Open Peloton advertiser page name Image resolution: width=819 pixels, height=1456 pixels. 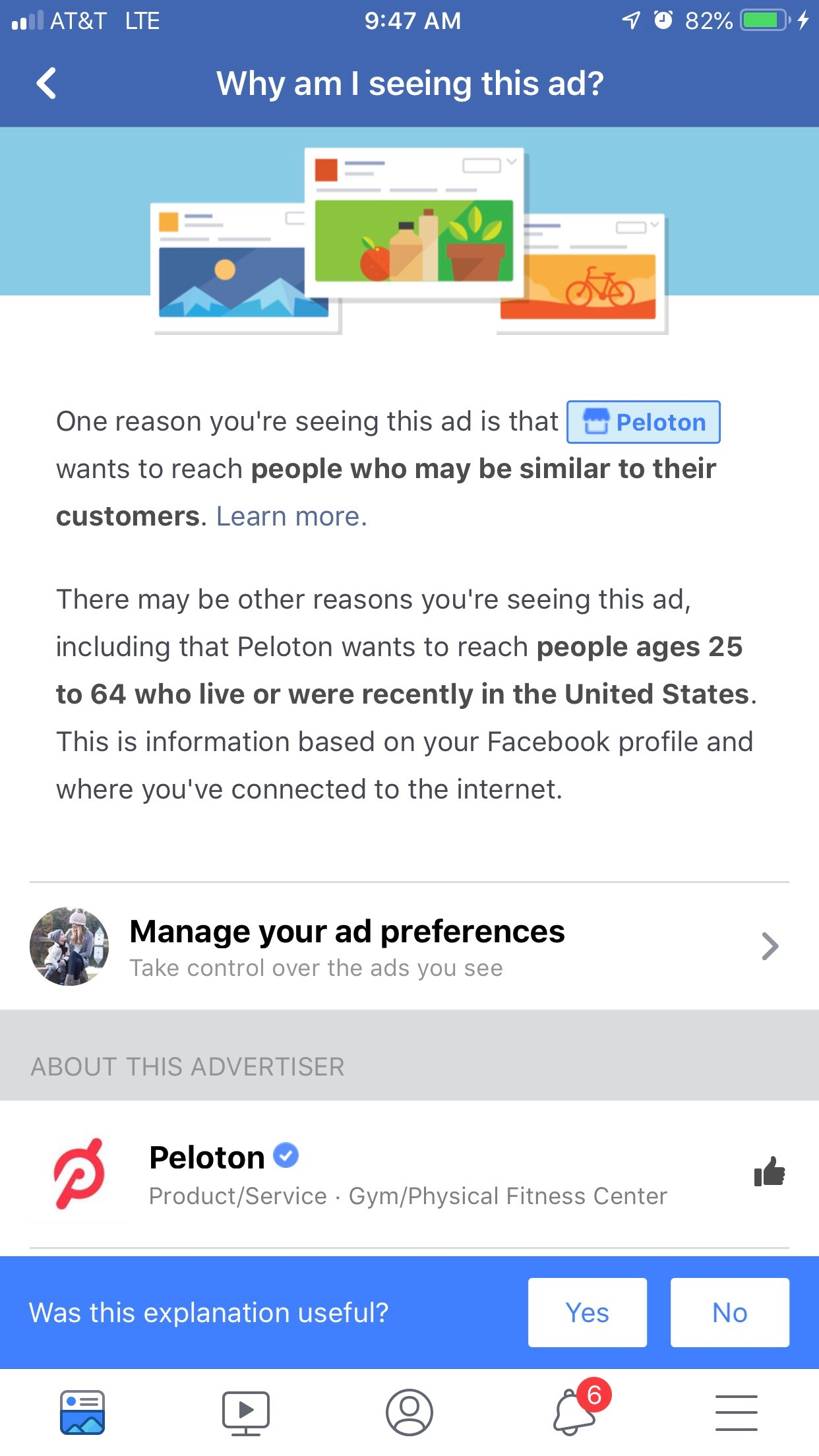(207, 1157)
